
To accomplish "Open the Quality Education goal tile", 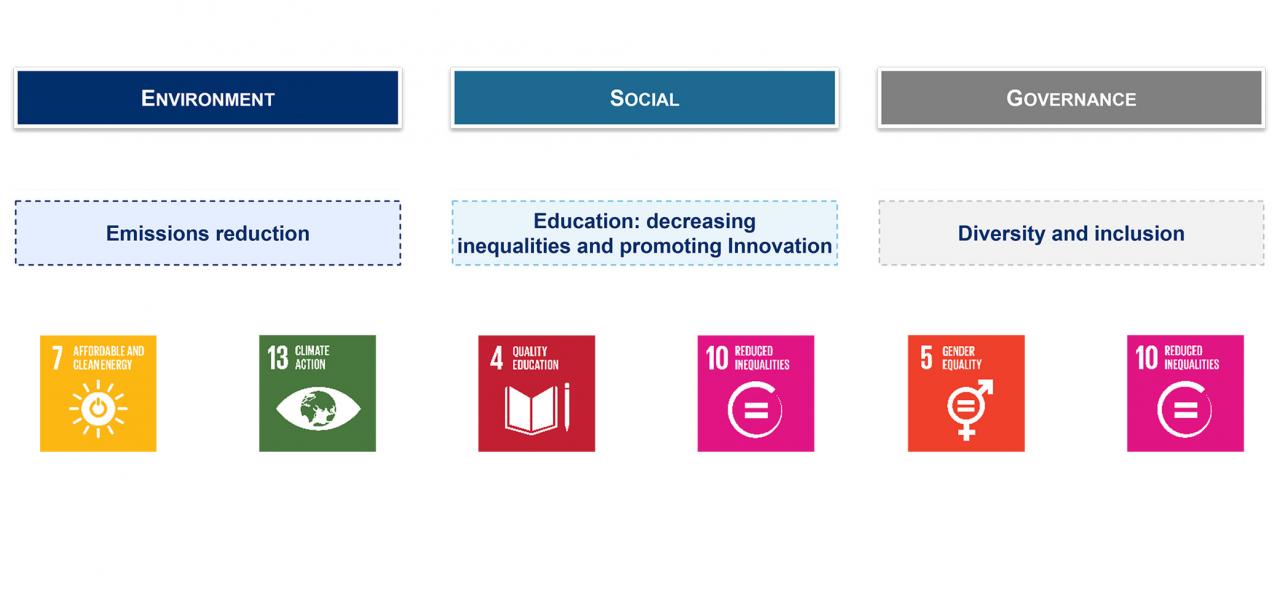I will point(536,393).
